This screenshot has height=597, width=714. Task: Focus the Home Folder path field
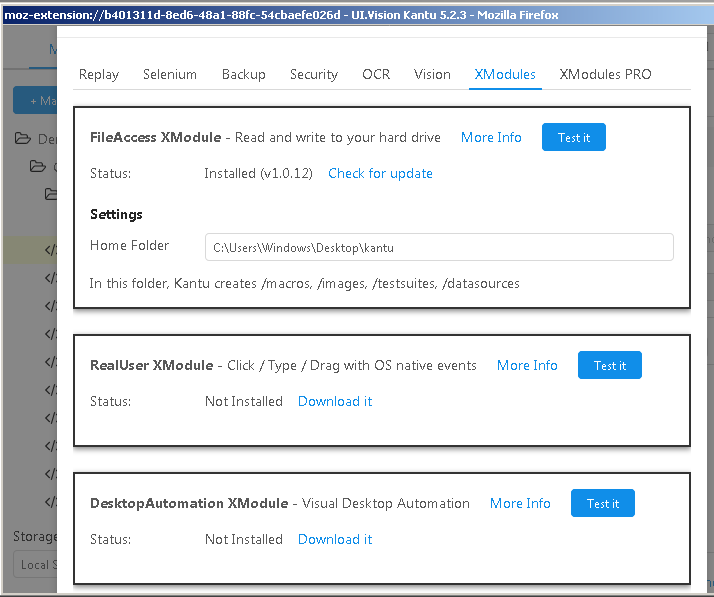[x=439, y=247]
